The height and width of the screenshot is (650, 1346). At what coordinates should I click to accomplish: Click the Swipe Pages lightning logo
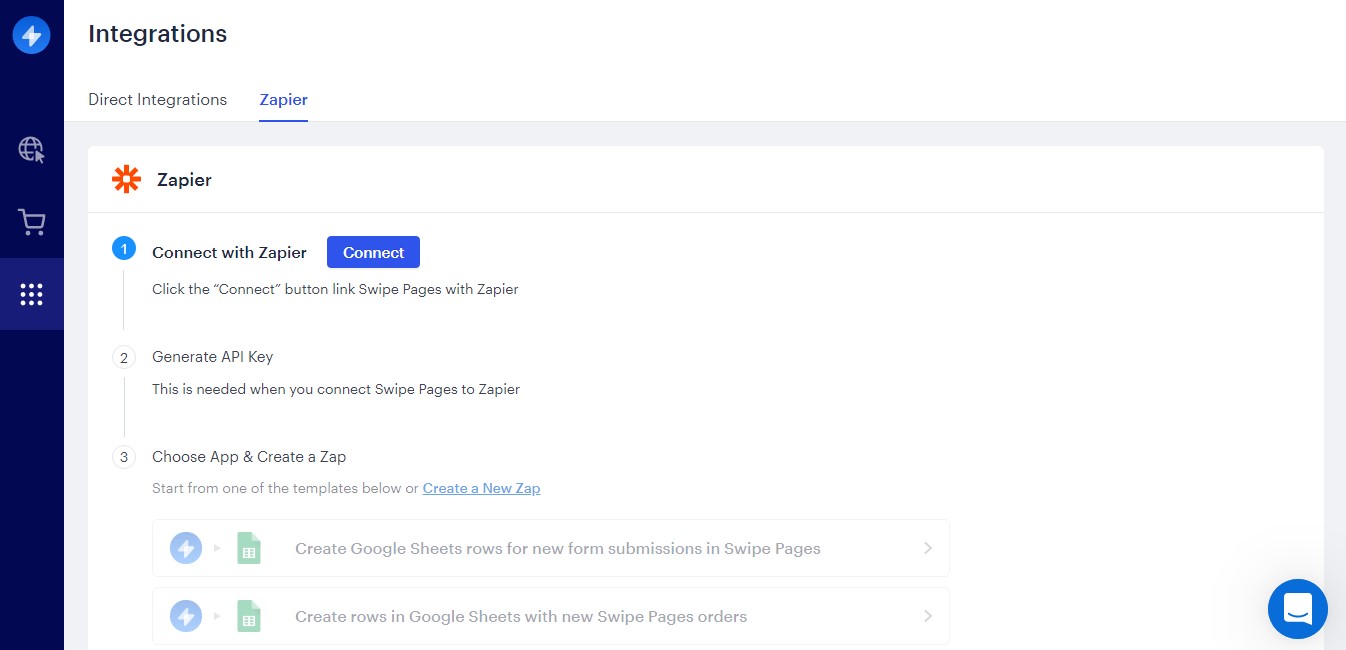click(x=32, y=36)
